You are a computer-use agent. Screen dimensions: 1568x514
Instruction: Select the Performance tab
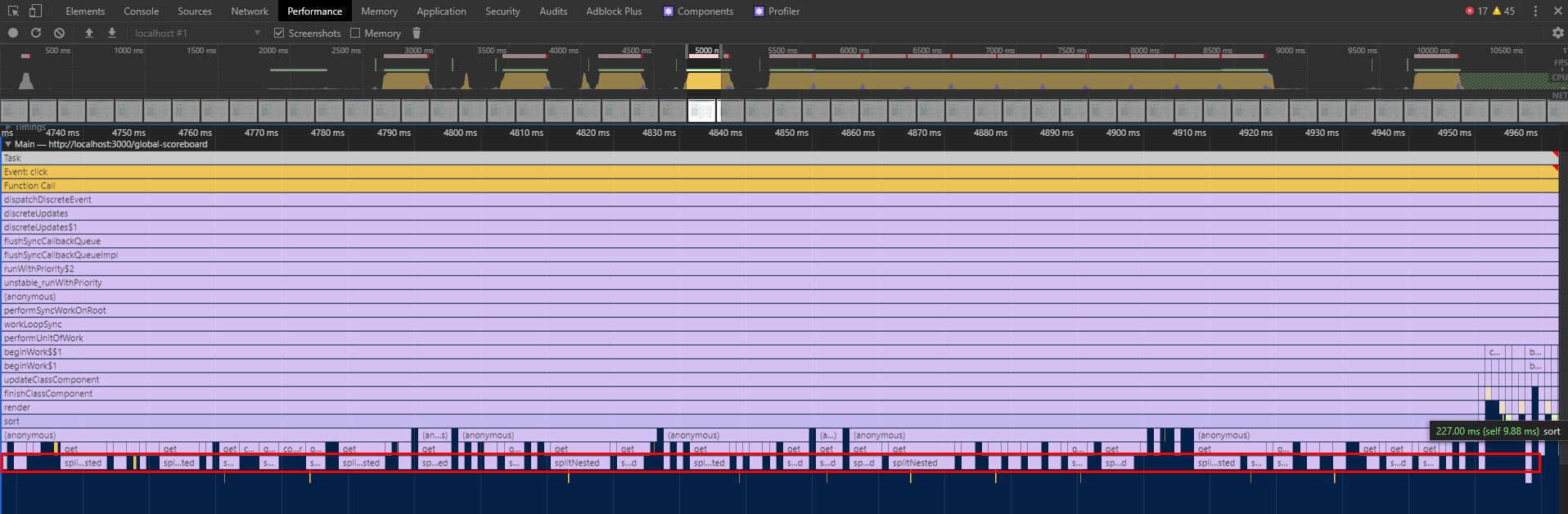point(315,11)
